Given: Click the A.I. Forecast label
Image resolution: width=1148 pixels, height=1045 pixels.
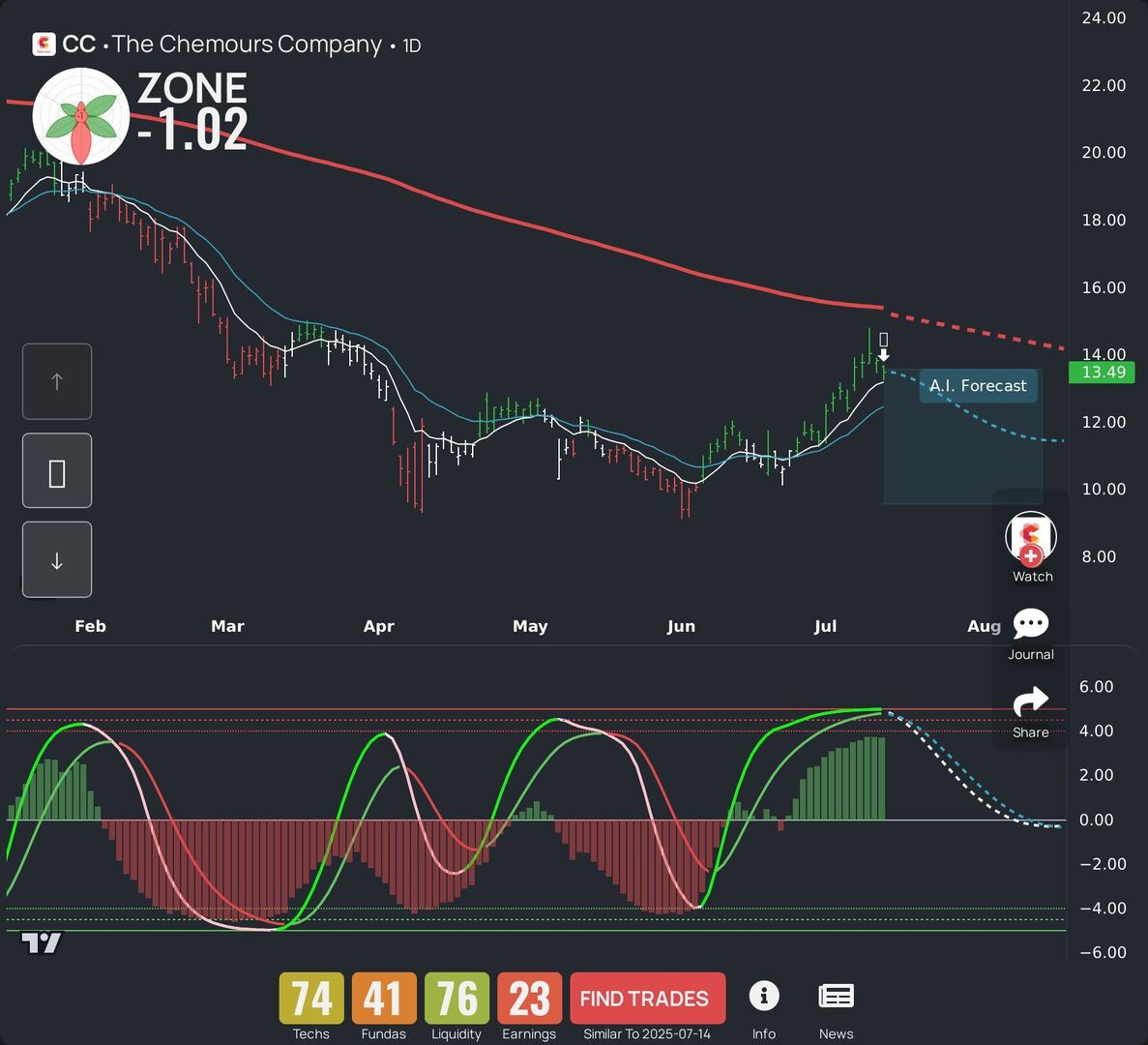Looking at the screenshot, I should [x=978, y=386].
